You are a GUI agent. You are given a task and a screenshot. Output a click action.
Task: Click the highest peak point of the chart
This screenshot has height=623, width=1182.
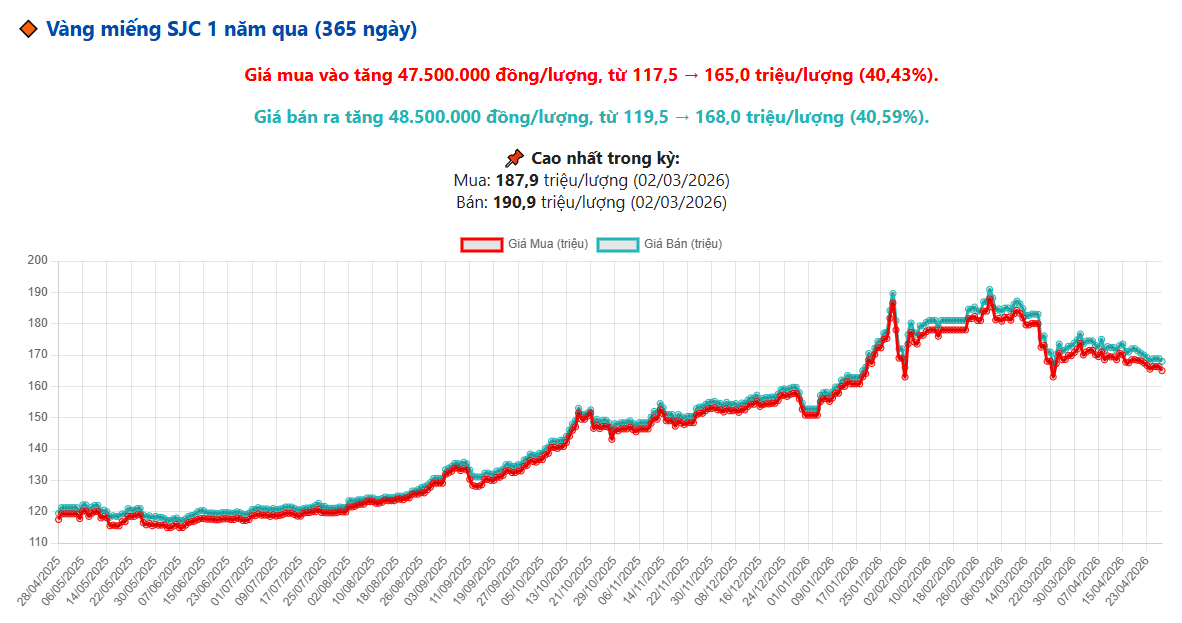989,290
